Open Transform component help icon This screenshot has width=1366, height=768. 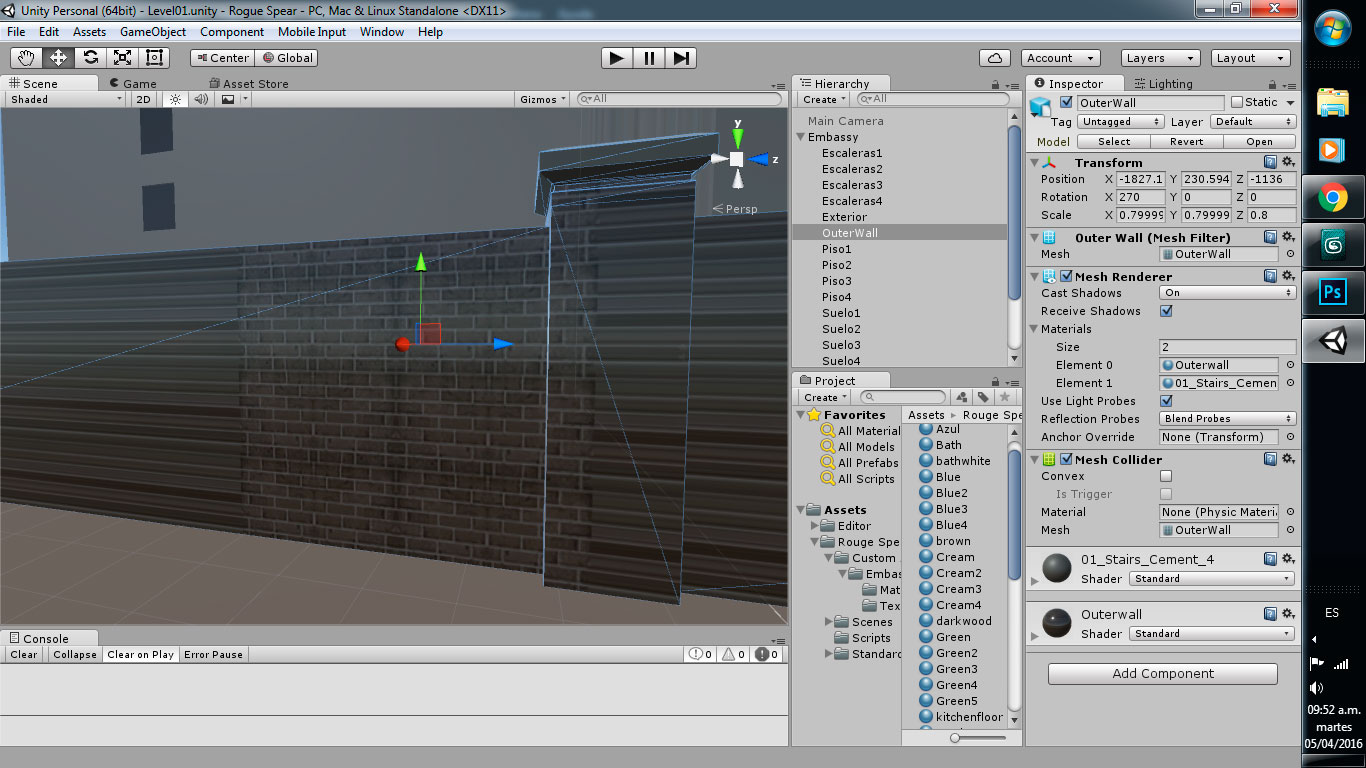(1270, 162)
